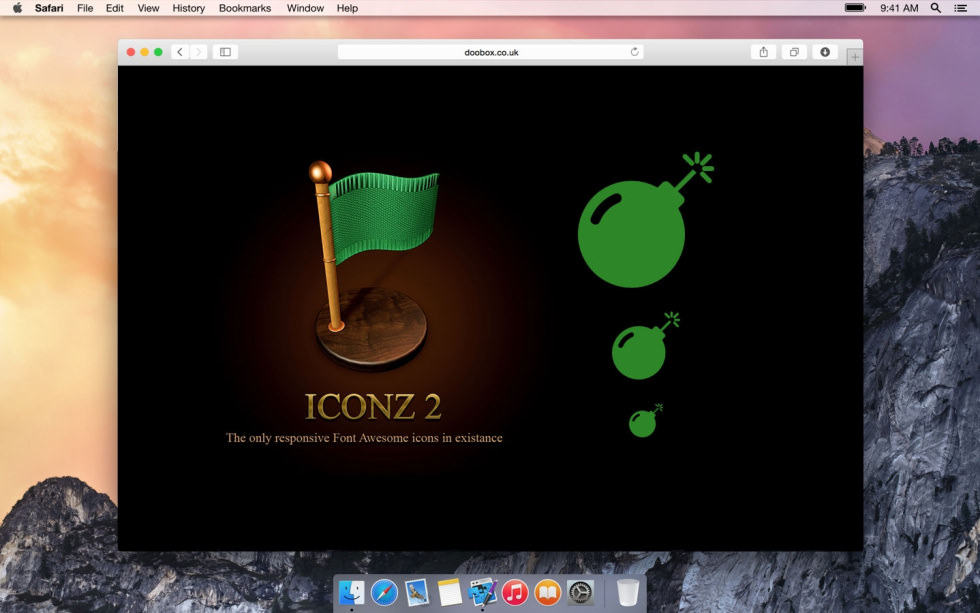Open System Preferences gear in Dock
980x613 pixels.
point(580,592)
